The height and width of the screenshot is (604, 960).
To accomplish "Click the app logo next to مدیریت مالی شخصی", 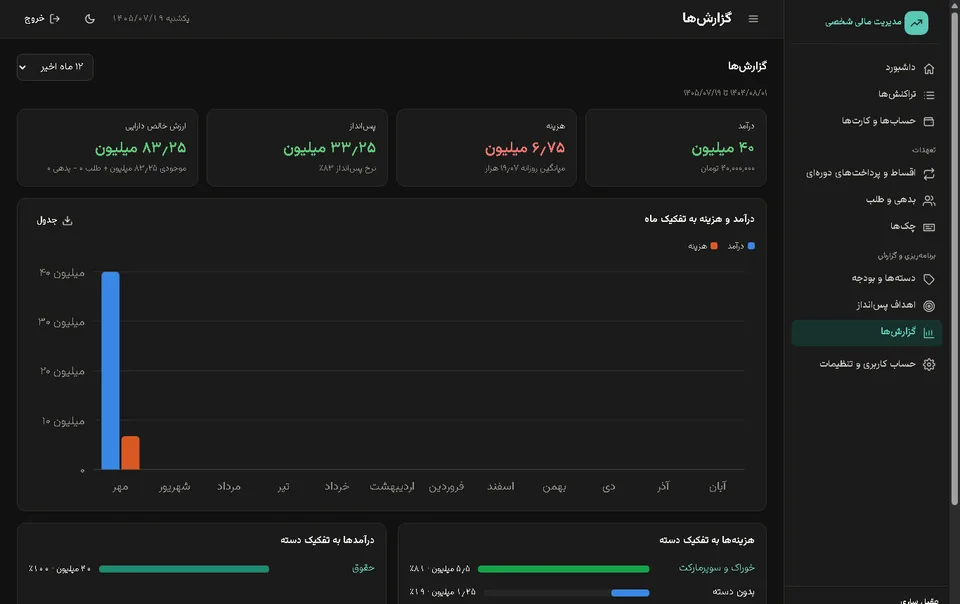I will [916, 23].
